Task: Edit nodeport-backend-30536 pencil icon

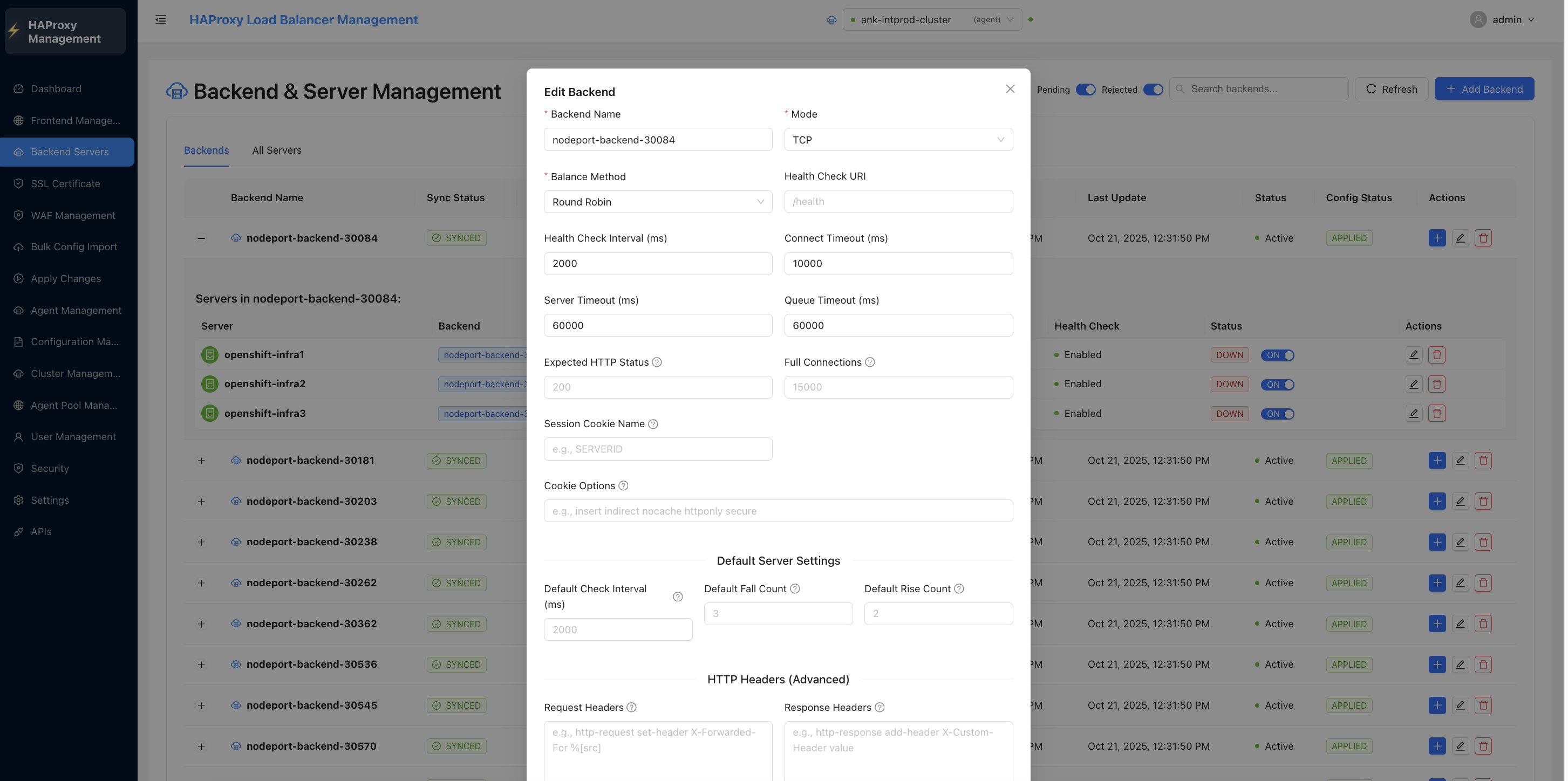Action: [1460, 664]
